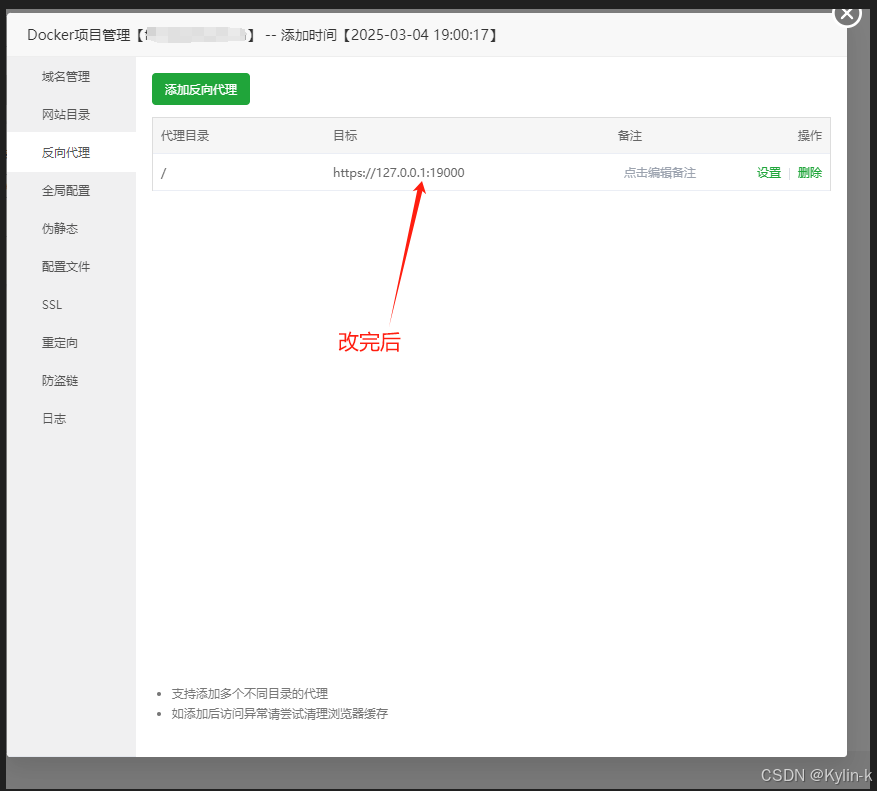
Task: Click the hint about clearing browser cache
Action: pos(280,714)
